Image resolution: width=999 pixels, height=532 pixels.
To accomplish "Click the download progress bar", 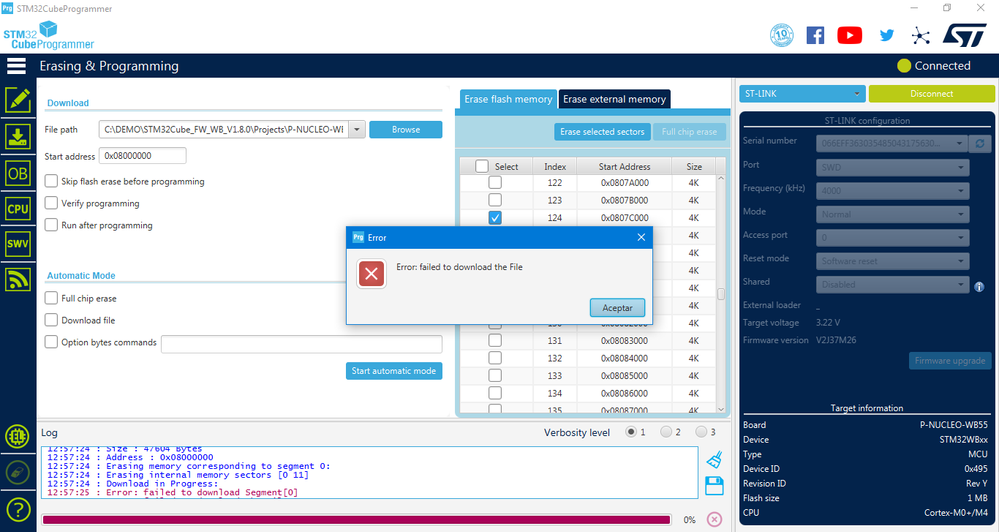I will click(x=357, y=520).
